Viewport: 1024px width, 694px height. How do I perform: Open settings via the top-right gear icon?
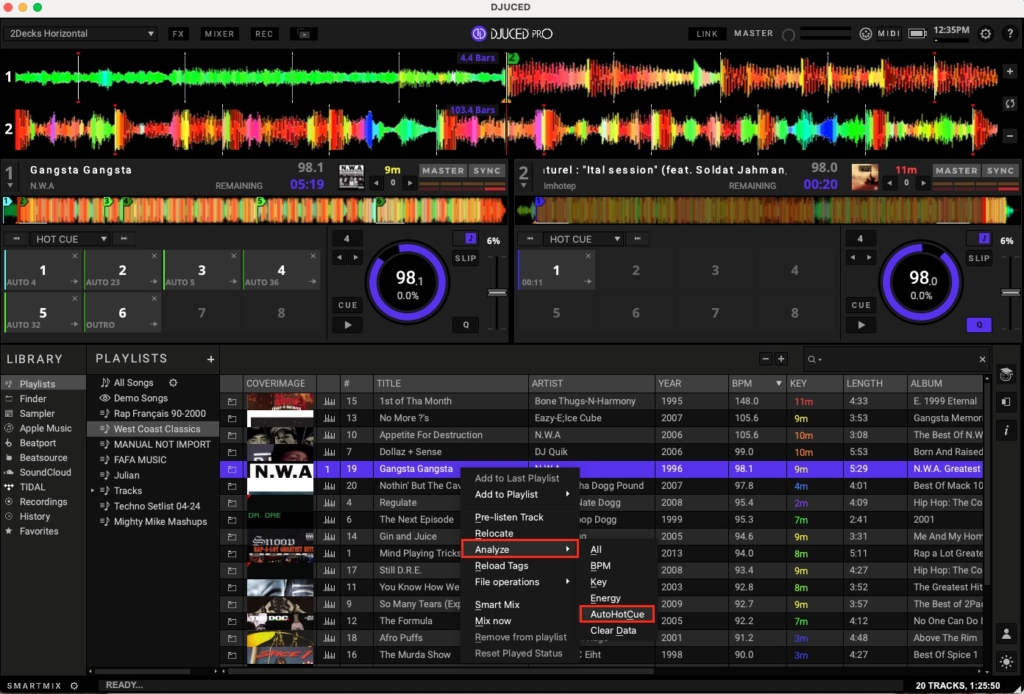tap(985, 34)
